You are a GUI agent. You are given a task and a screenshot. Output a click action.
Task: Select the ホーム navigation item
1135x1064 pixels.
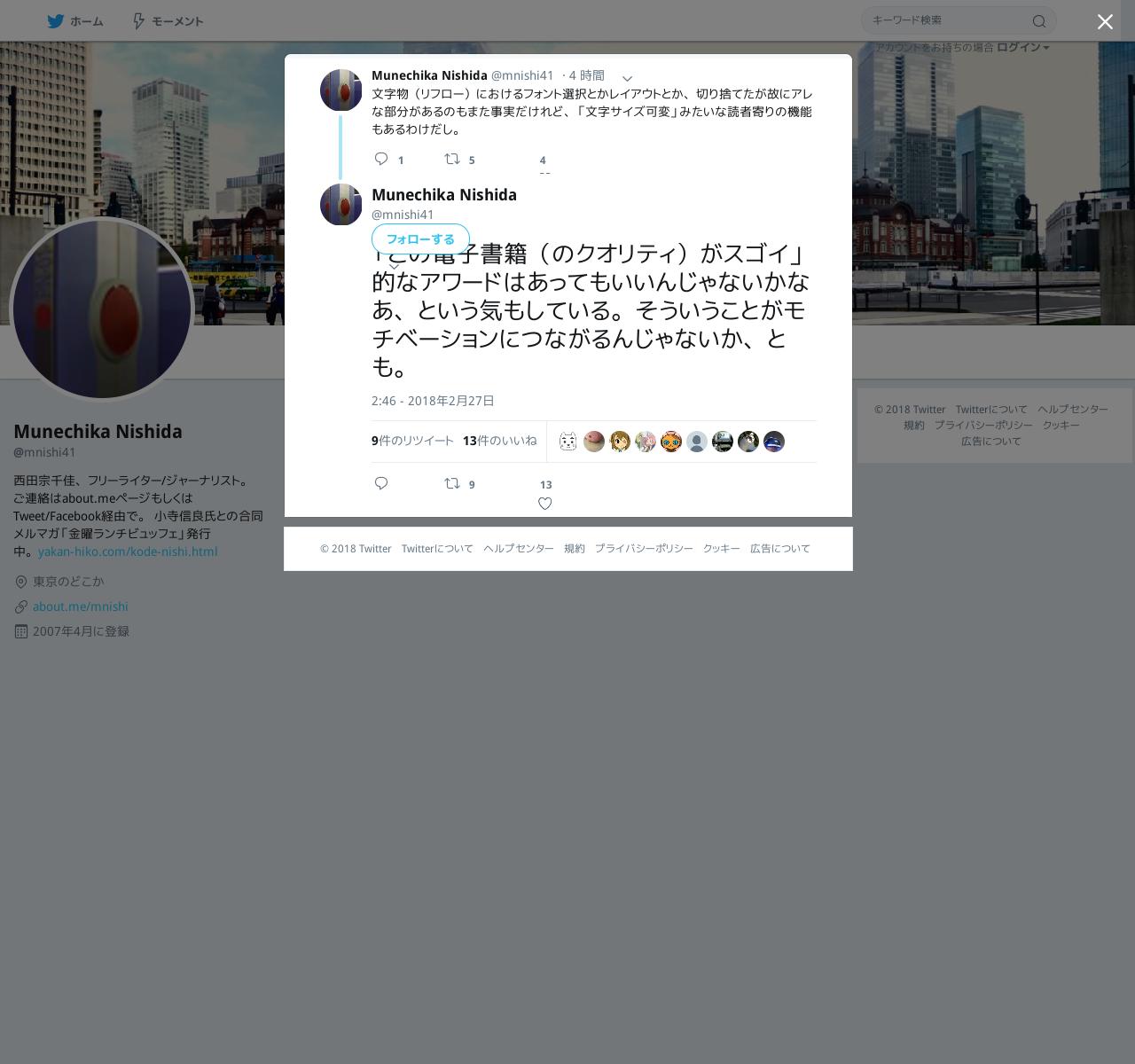click(x=75, y=21)
